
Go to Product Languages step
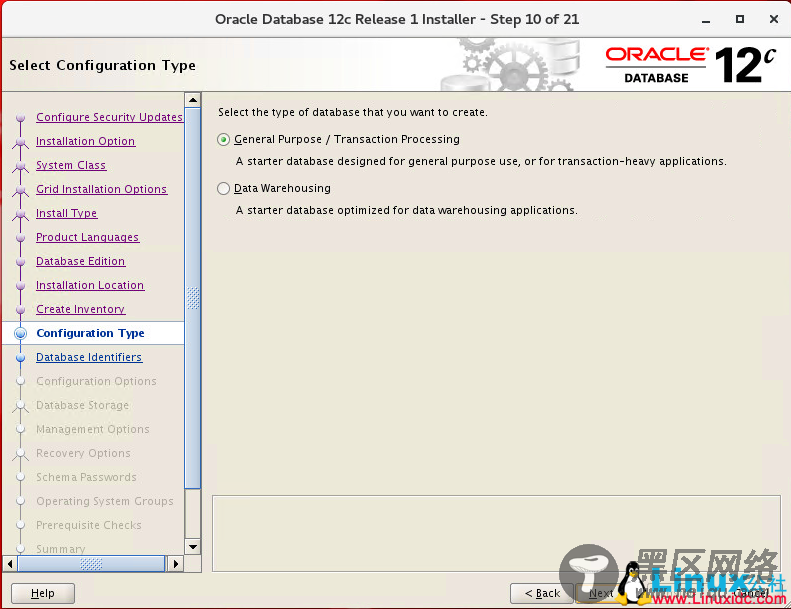pyautogui.click(x=87, y=237)
